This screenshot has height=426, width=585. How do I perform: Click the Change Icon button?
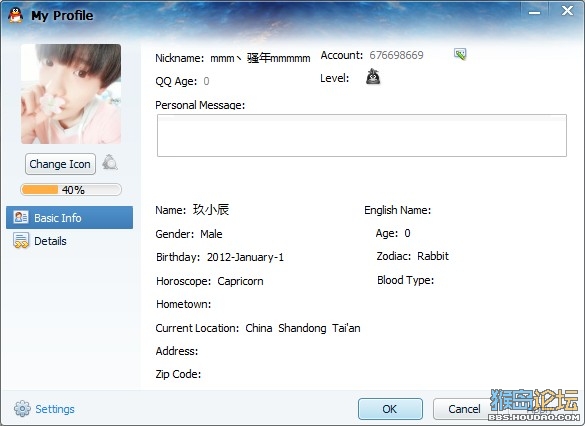(x=60, y=164)
